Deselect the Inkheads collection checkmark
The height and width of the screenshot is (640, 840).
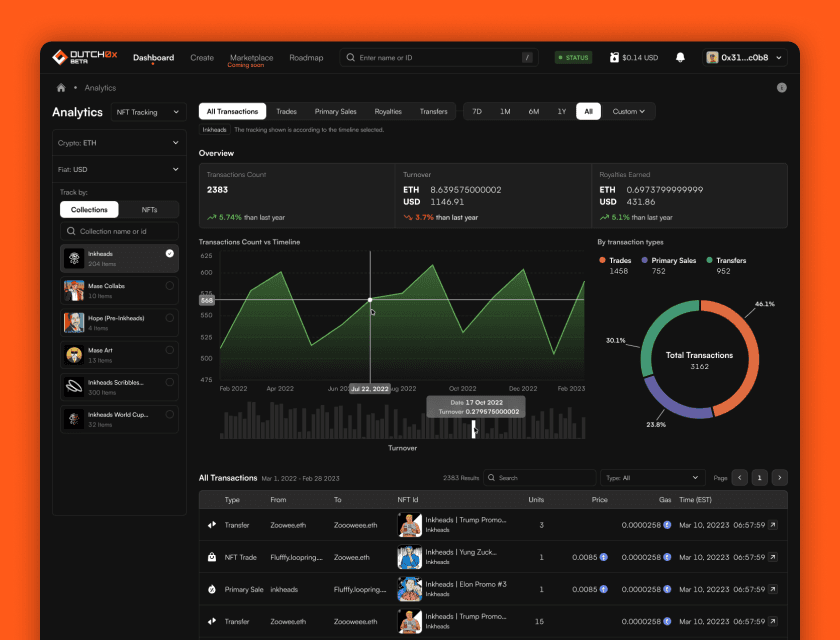(169, 253)
